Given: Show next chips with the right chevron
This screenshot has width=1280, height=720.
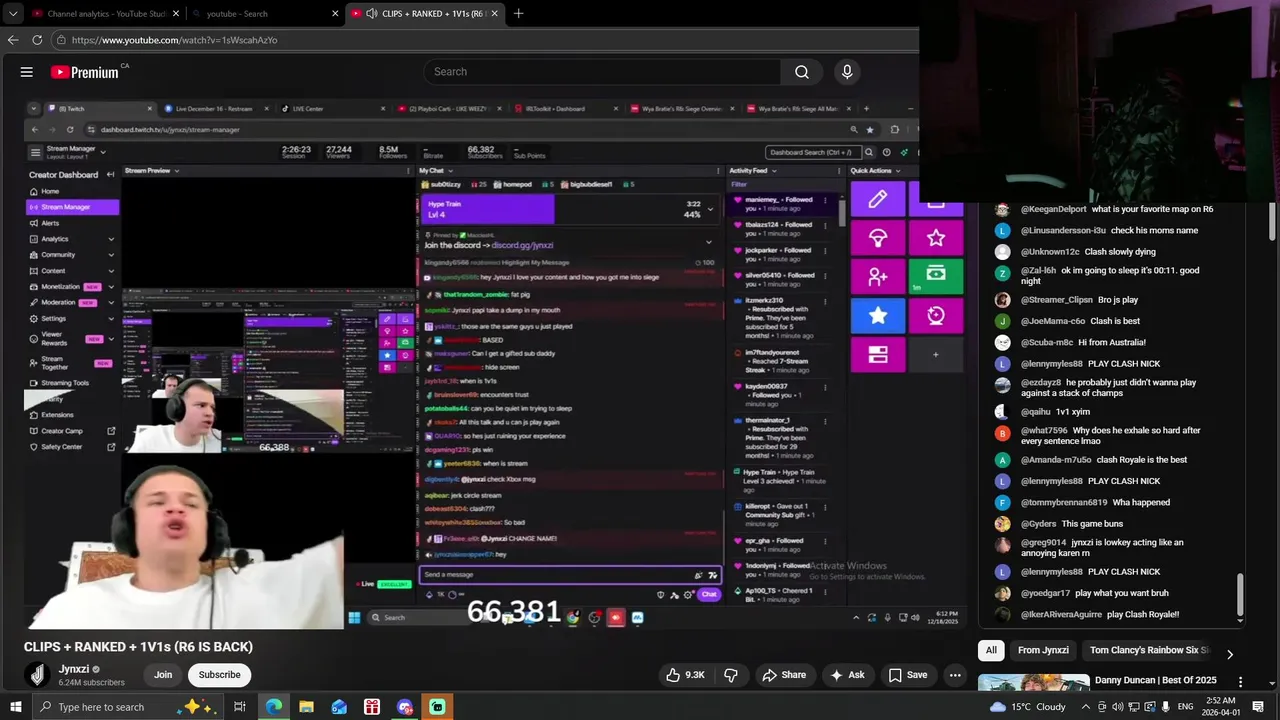Looking at the screenshot, I should pyautogui.click(x=1229, y=654).
